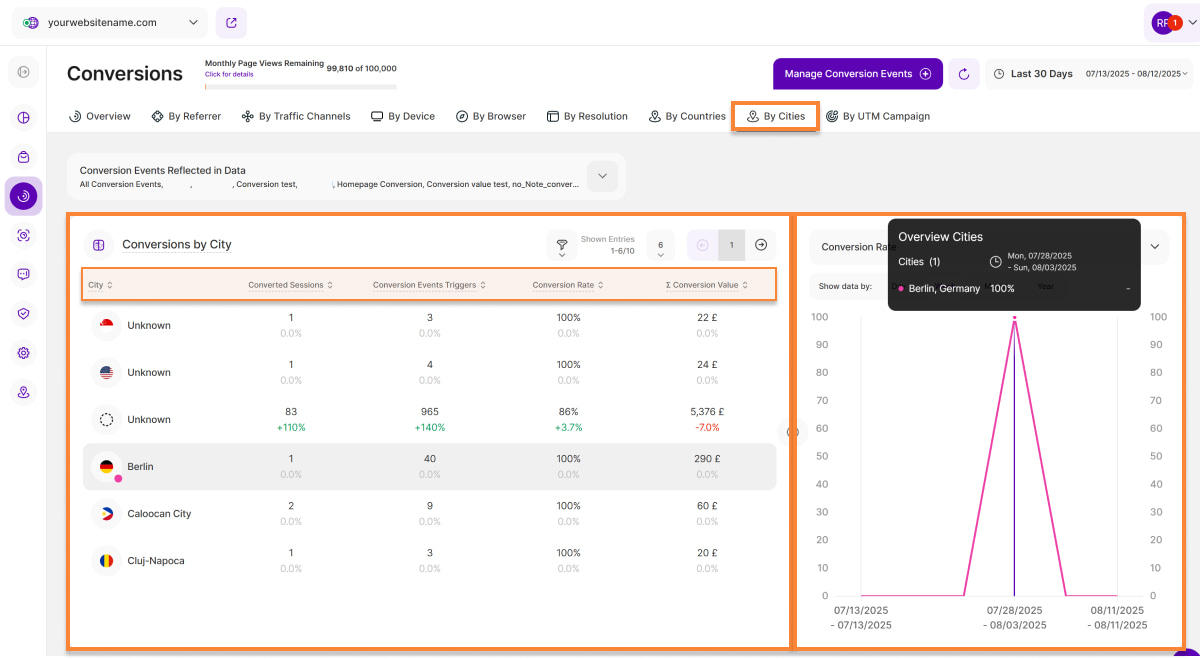1200x659 pixels.
Task: Click Manage Conversion Events button
Action: (x=857, y=74)
